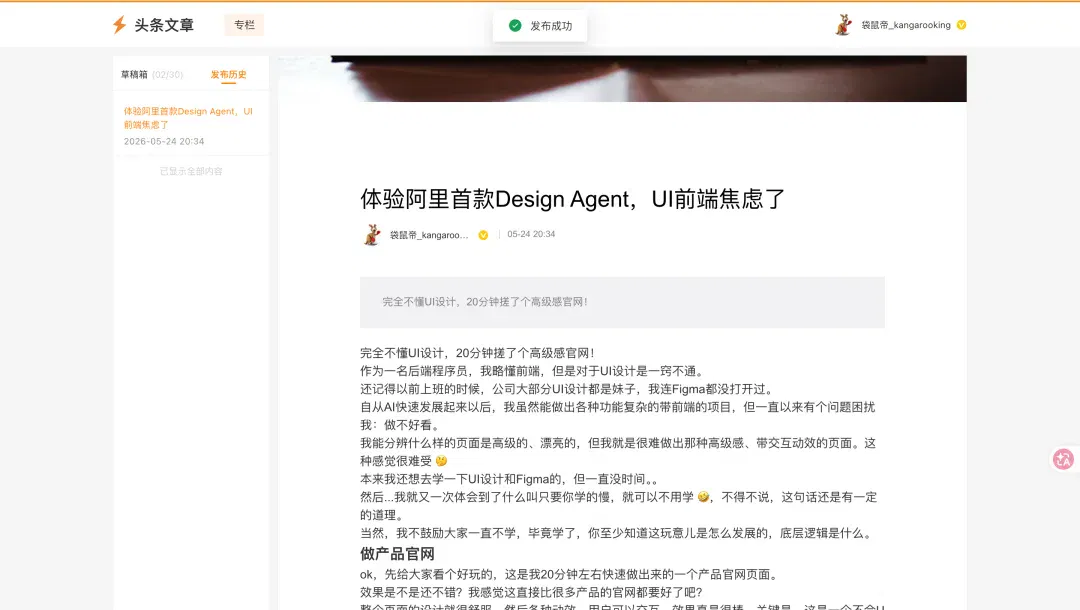Switch to the 发布历史 tab

228,74
